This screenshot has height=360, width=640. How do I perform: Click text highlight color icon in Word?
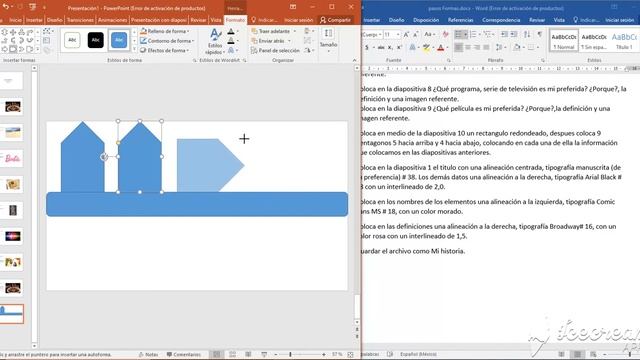tap(426, 48)
